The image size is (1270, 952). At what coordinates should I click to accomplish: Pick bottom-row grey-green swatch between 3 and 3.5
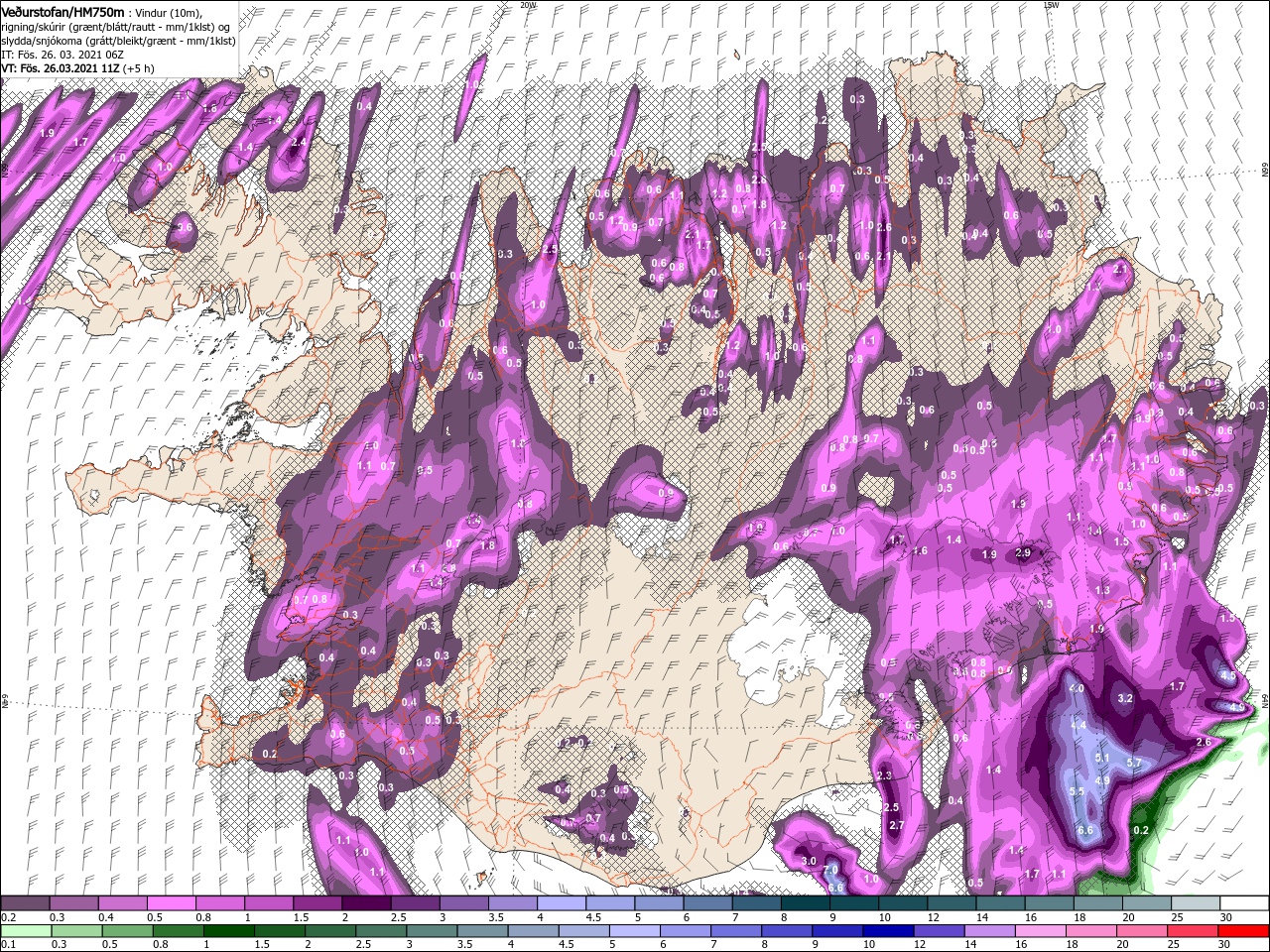[x=434, y=931]
